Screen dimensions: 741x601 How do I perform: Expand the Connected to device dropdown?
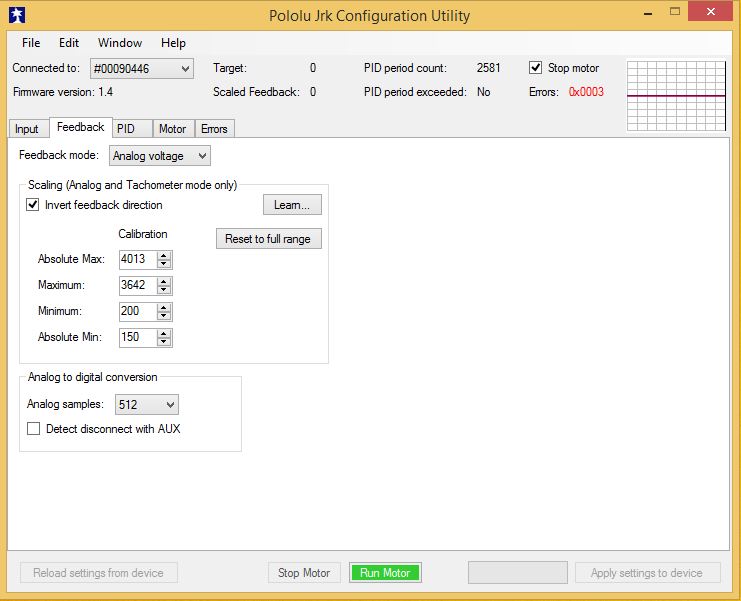pyautogui.click(x=142, y=69)
